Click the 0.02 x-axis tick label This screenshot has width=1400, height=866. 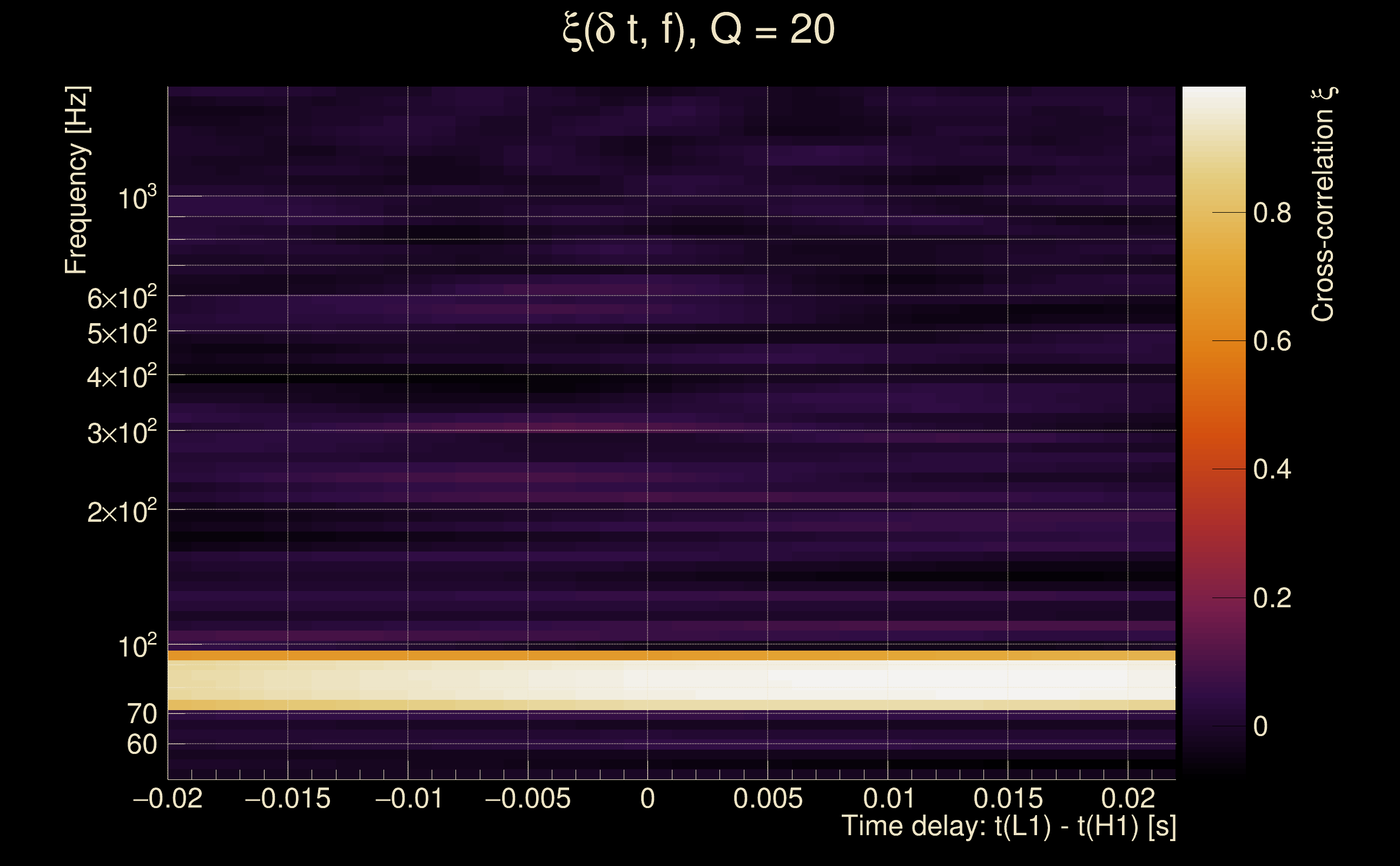1127,799
